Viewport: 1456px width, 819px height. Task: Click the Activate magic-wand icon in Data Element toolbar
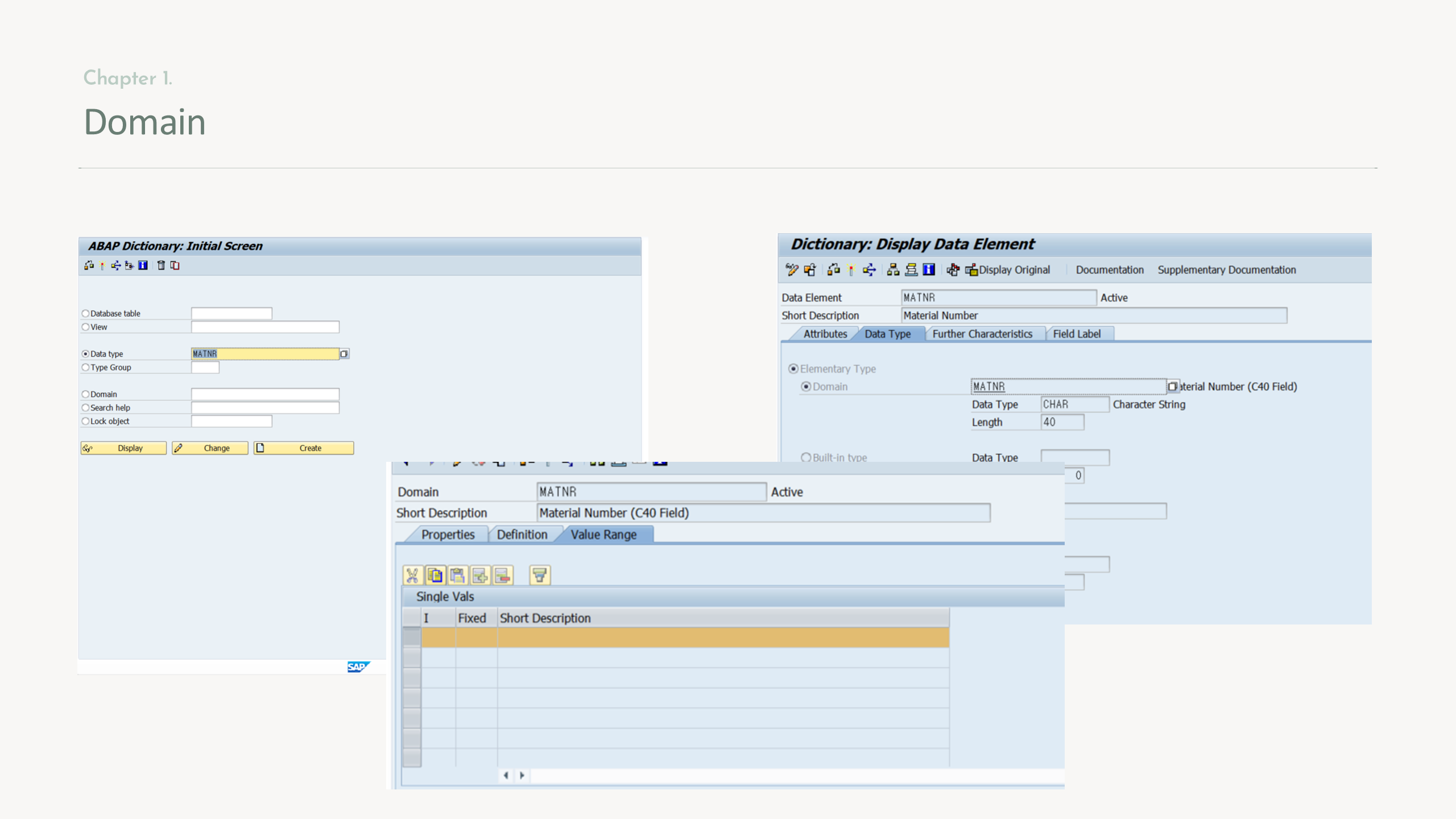click(x=851, y=270)
